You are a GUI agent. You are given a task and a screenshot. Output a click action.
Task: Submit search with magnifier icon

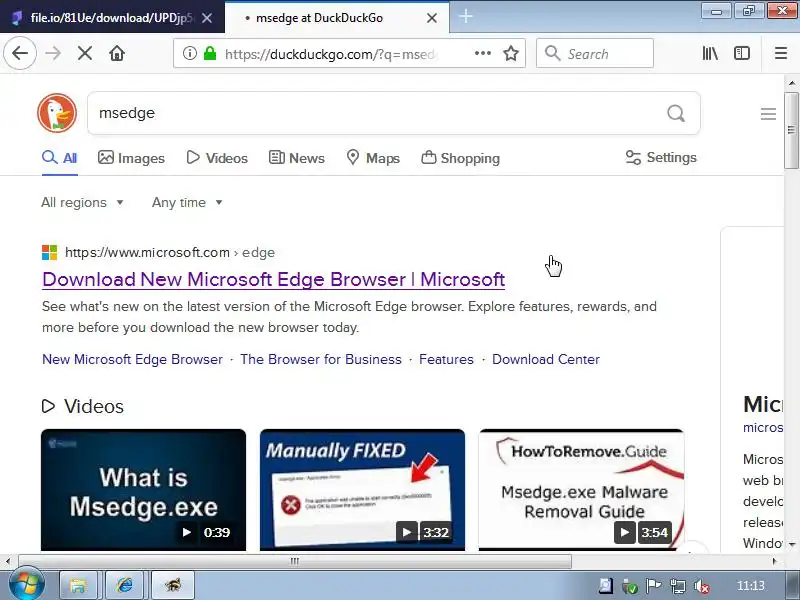coord(676,113)
